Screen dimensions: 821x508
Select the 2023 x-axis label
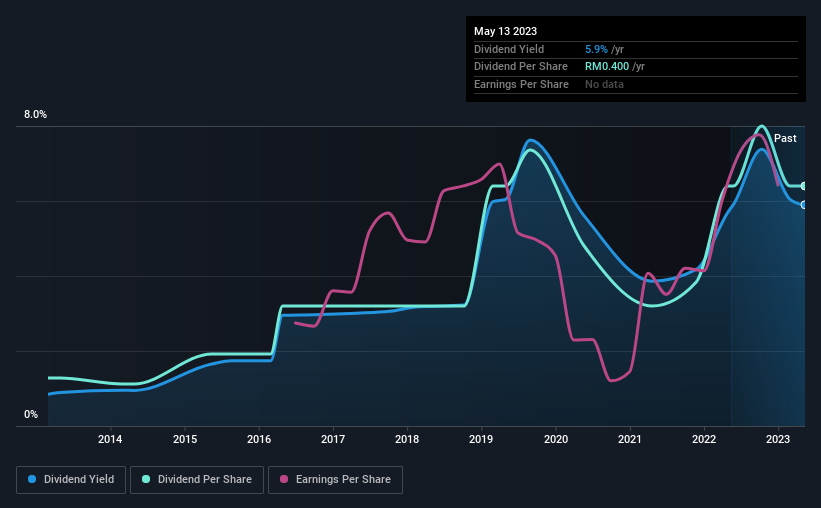pos(778,439)
